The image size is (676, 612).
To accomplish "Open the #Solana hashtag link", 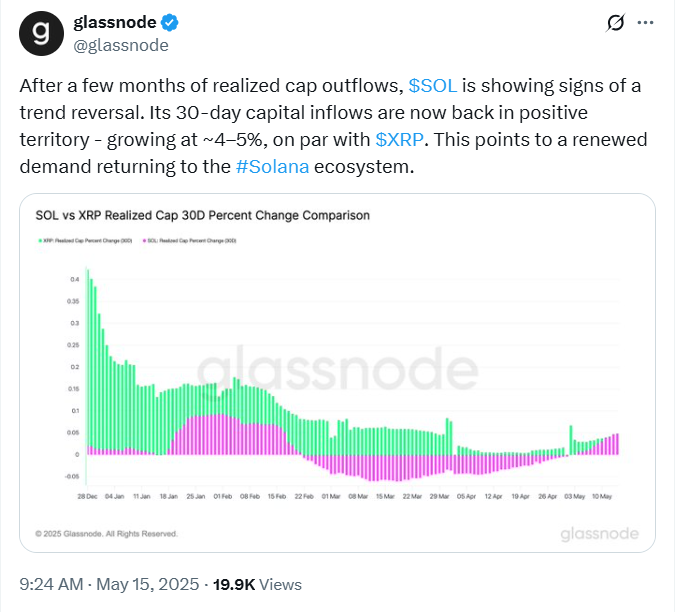I will point(273,166).
